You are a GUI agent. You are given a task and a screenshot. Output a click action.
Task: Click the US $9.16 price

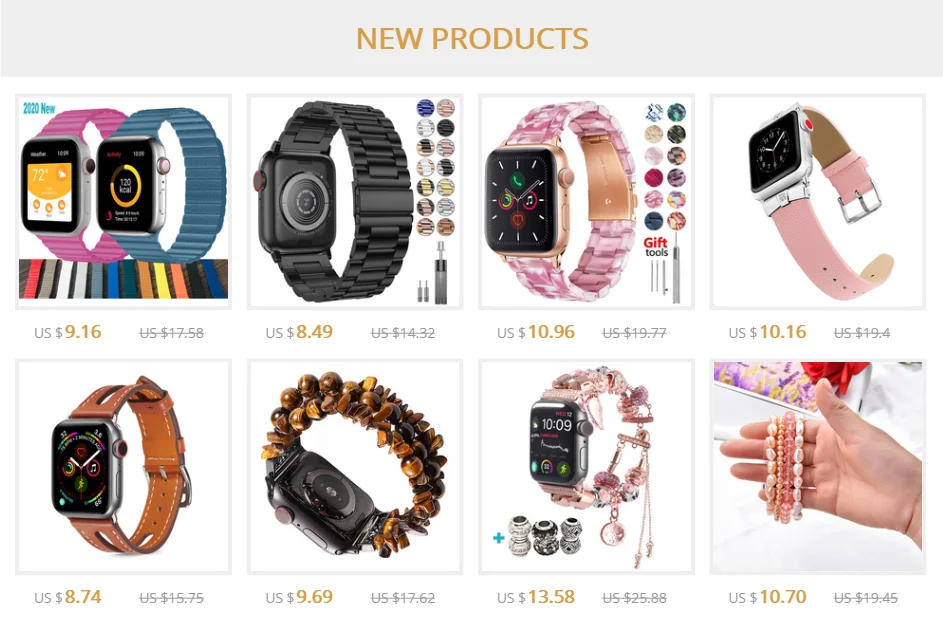(x=68, y=332)
